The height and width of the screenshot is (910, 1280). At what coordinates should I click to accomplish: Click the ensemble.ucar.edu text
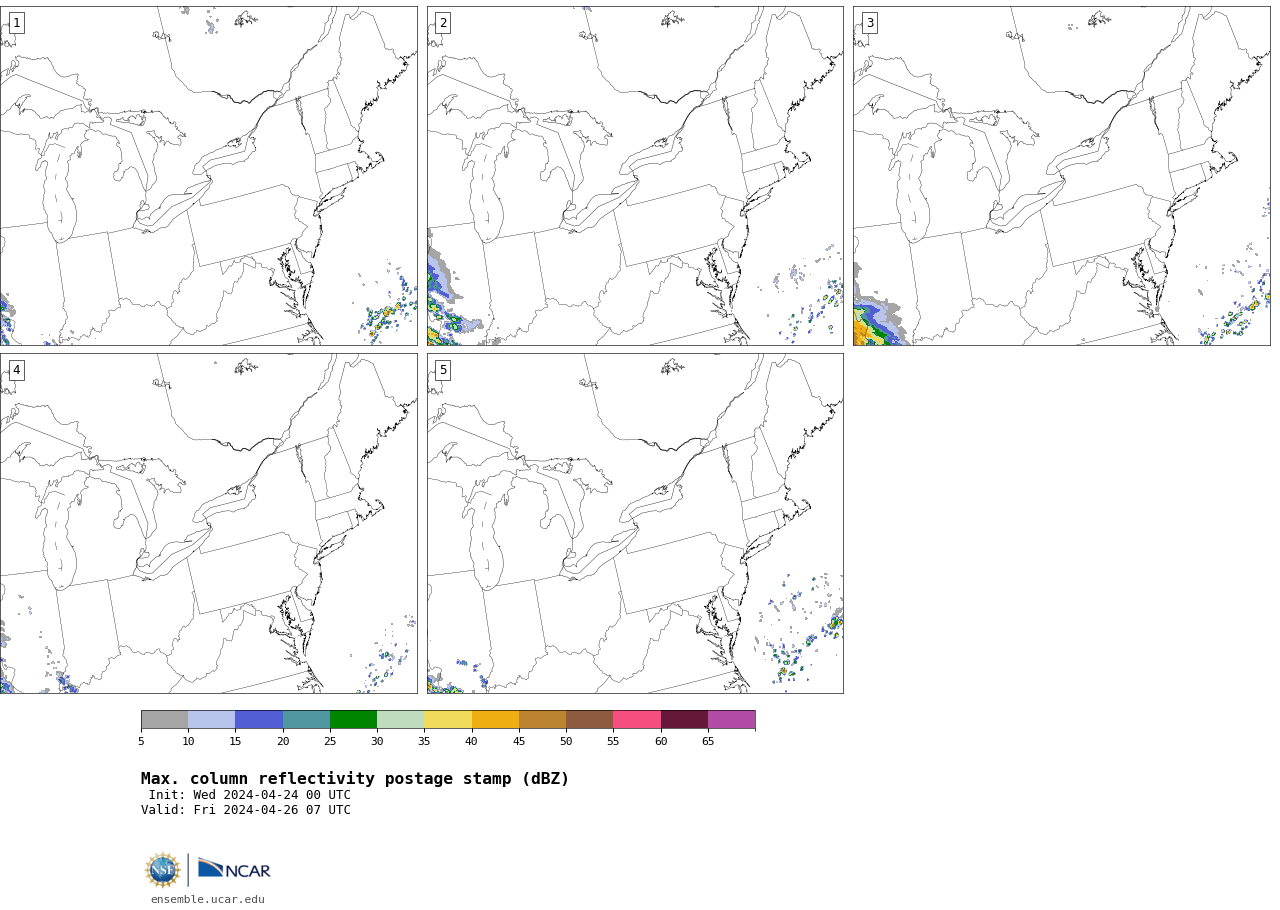(208, 900)
